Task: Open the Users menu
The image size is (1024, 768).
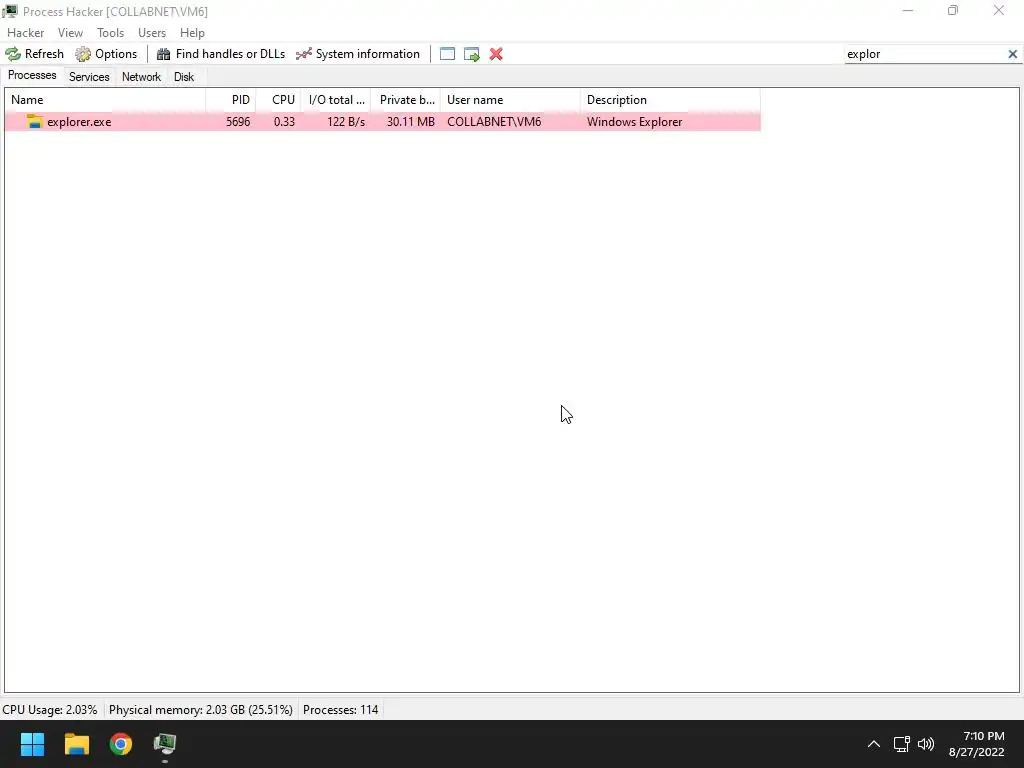Action: tap(152, 33)
